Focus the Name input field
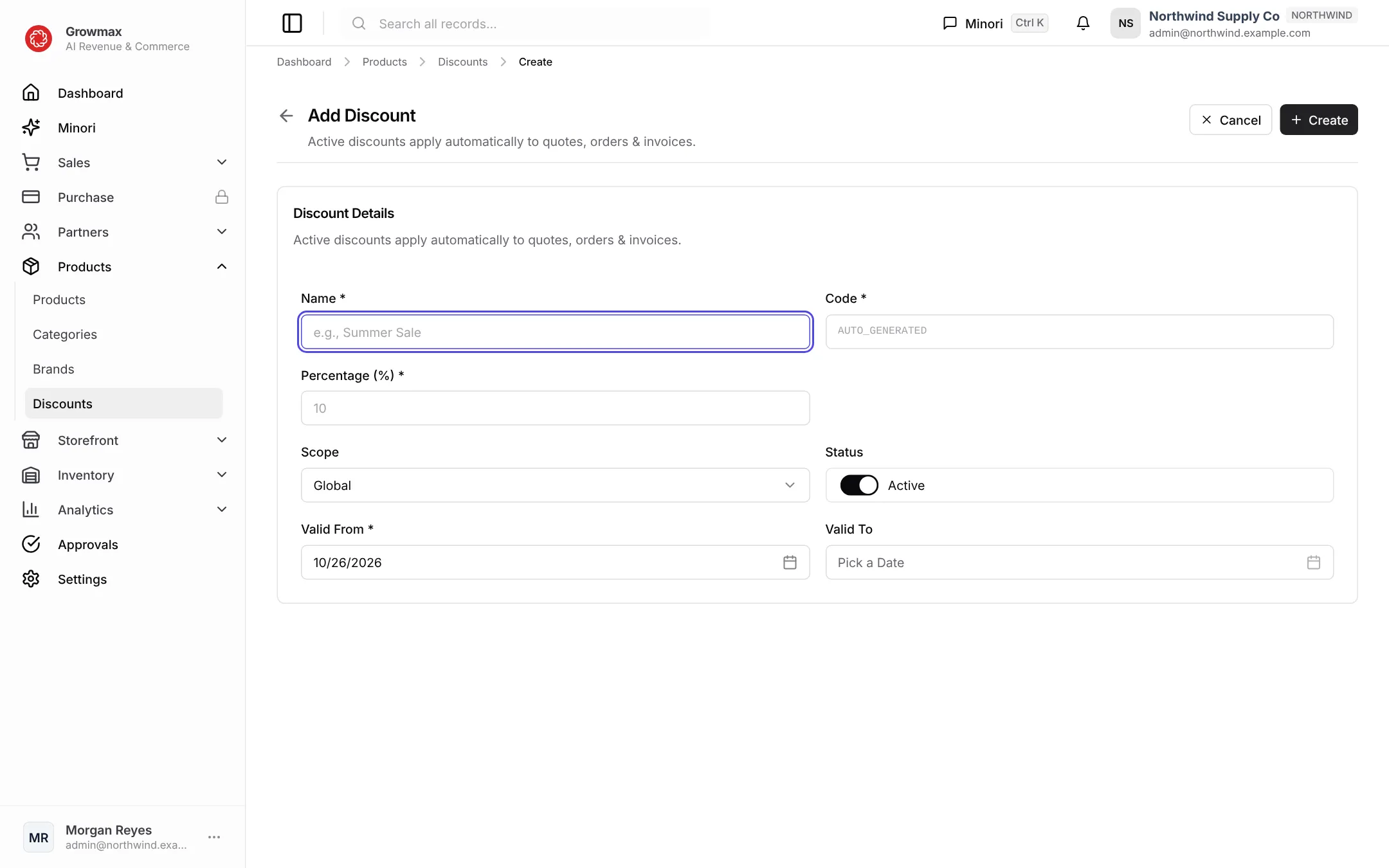 pos(555,332)
